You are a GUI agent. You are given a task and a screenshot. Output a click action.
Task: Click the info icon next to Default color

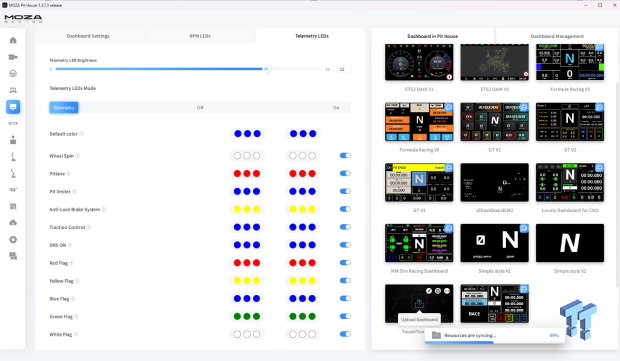click(82, 134)
